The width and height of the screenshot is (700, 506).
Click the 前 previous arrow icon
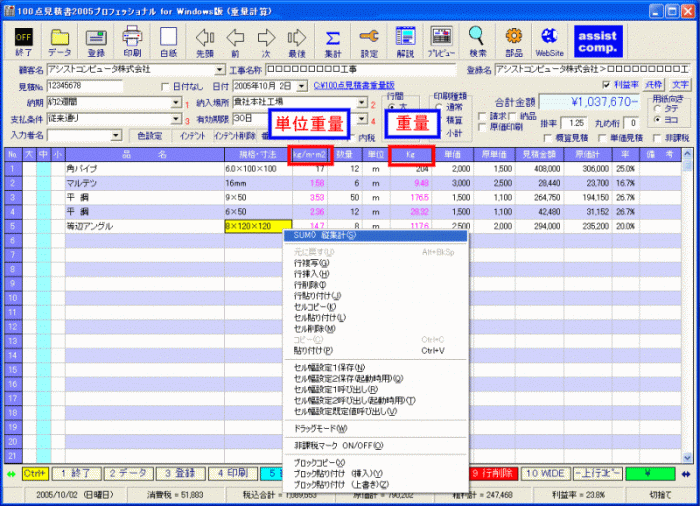[235, 42]
